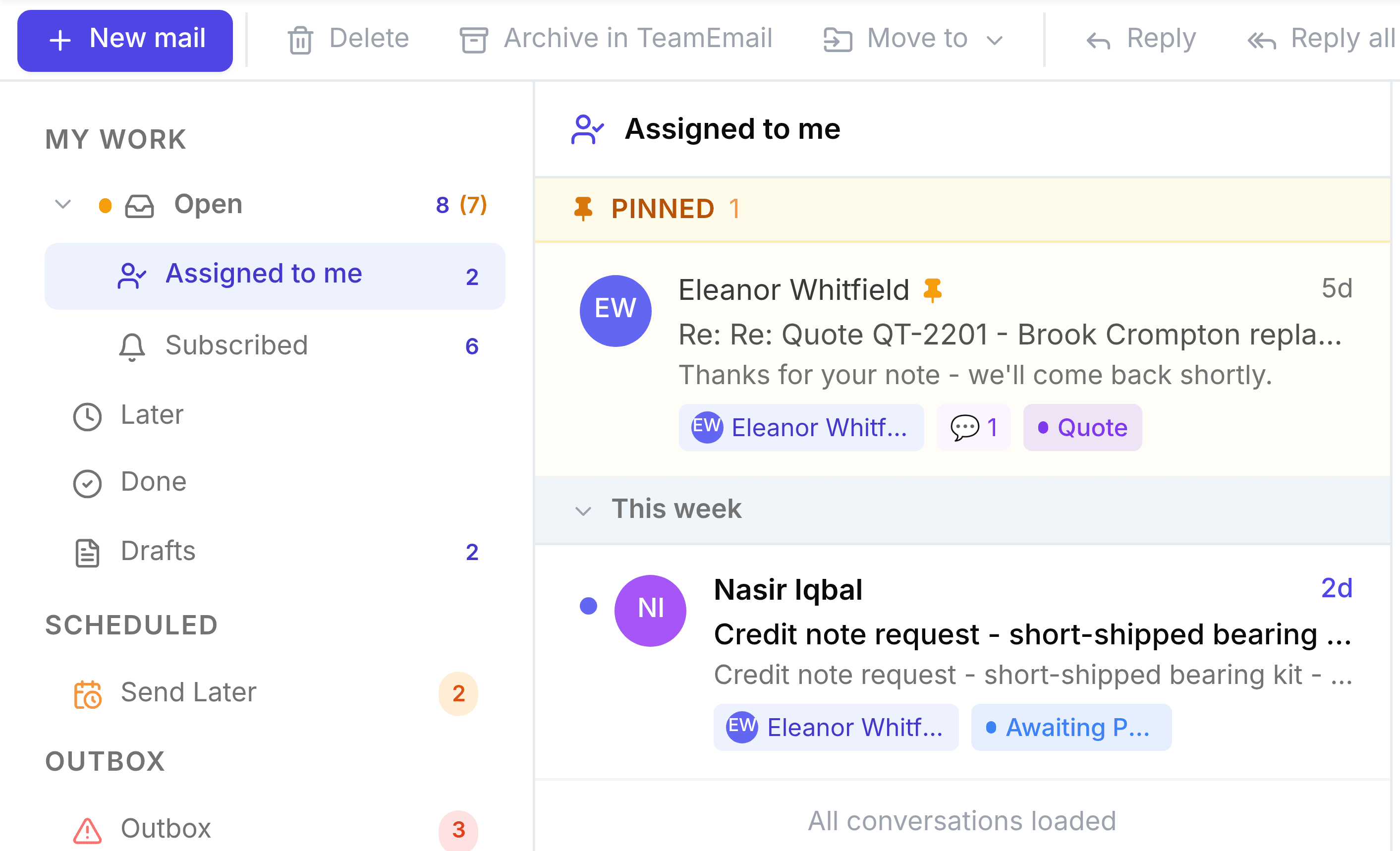Screen dimensions: 1400x851
Task: Click the 5d timestamp on Eleanor's email
Action: (1337, 288)
